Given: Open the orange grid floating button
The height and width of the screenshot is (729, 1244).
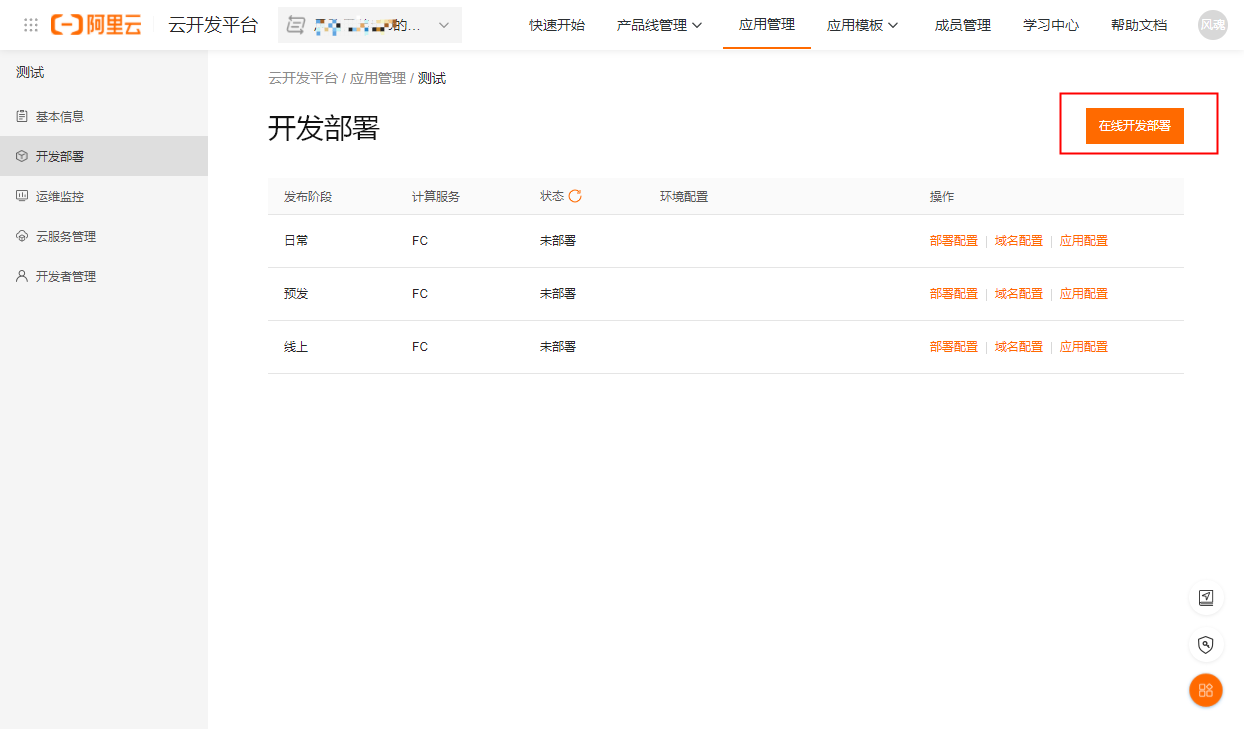Looking at the screenshot, I should click(x=1206, y=690).
